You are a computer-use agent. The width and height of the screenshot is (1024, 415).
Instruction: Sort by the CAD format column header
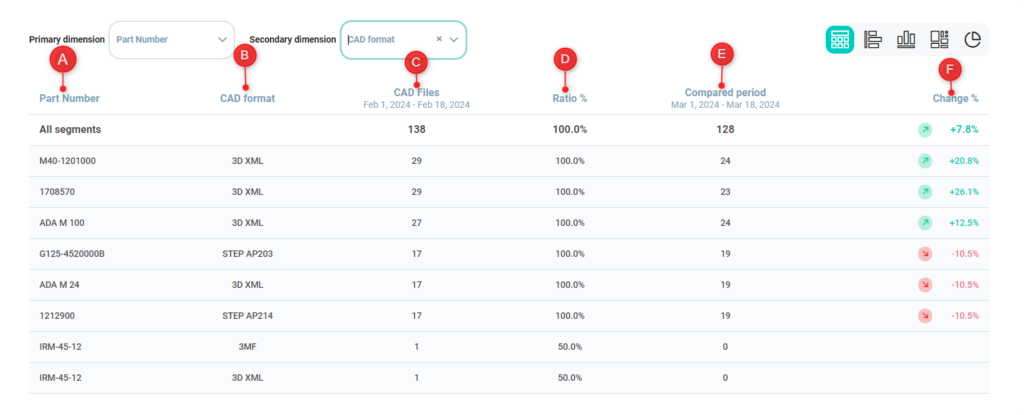click(x=247, y=99)
